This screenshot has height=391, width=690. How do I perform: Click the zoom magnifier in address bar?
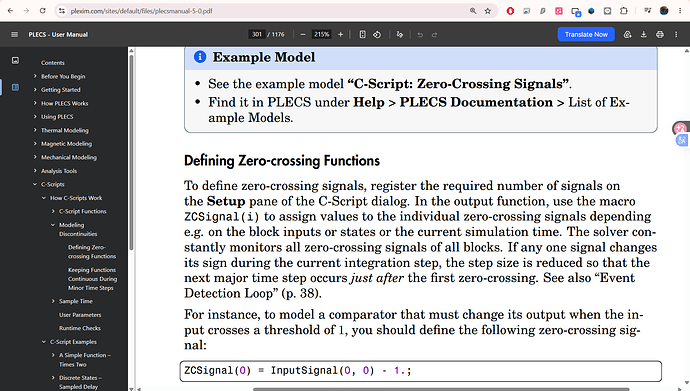pyautogui.click(x=473, y=11)
